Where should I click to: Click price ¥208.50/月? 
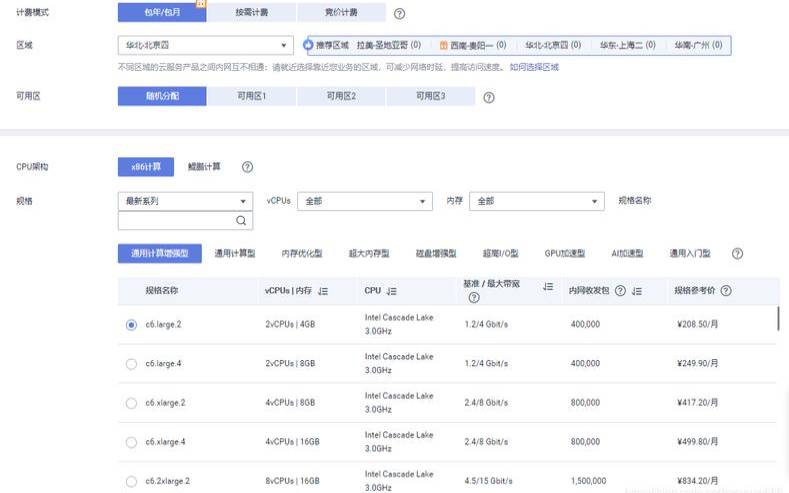click(x=697, y=324)
